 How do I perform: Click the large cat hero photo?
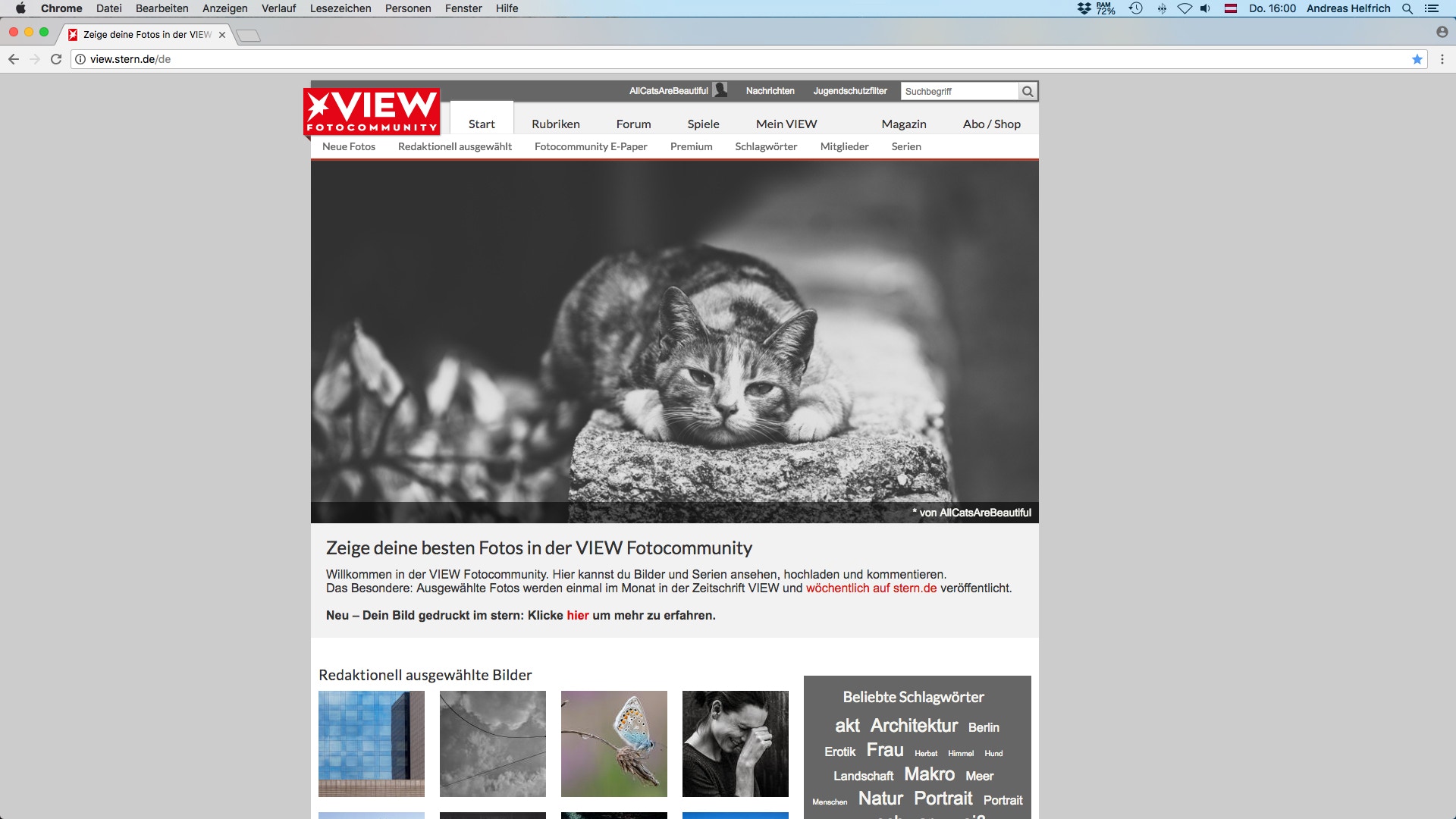675,341
